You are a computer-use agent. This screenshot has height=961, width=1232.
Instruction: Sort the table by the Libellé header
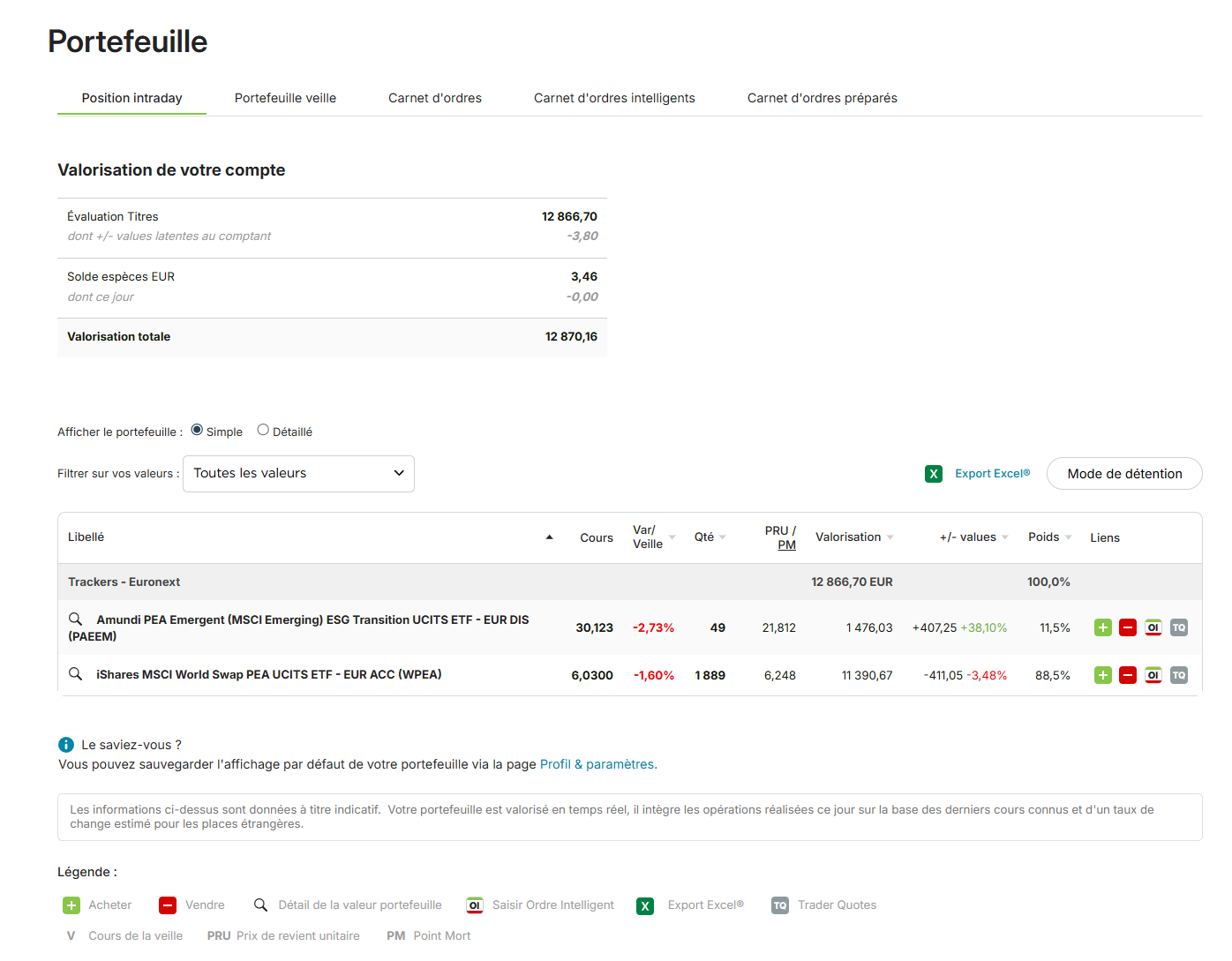86,537
